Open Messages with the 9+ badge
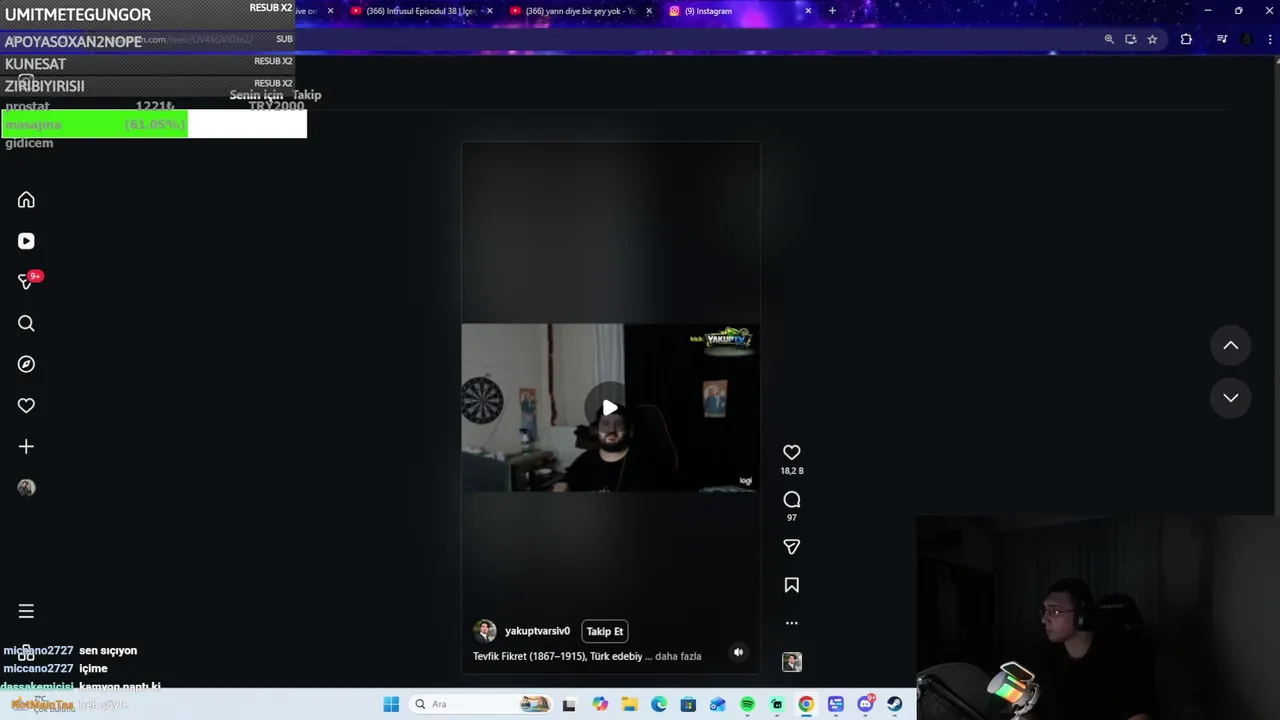This screenshot has width=1280, height=720. (x=26, y=282)
